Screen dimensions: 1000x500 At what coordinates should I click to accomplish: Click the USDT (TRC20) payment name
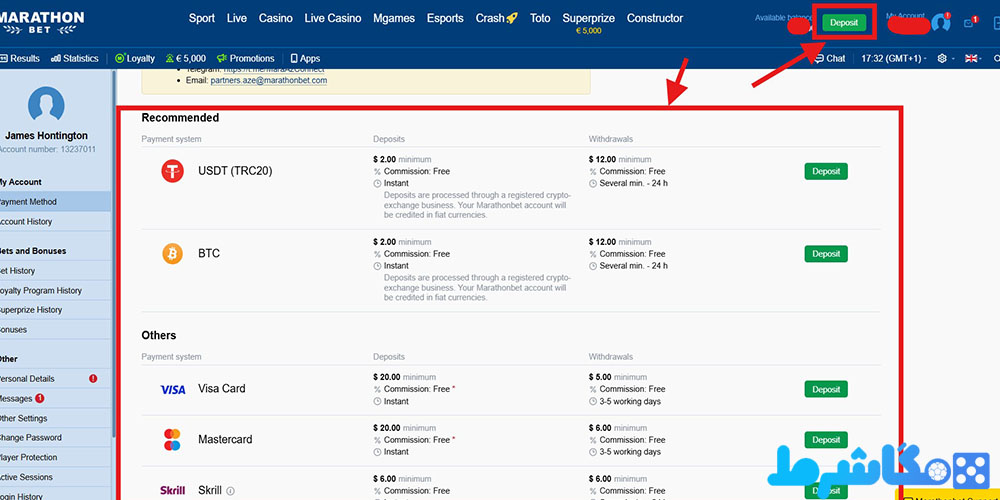pyautogui.click(x=235, y=171)
